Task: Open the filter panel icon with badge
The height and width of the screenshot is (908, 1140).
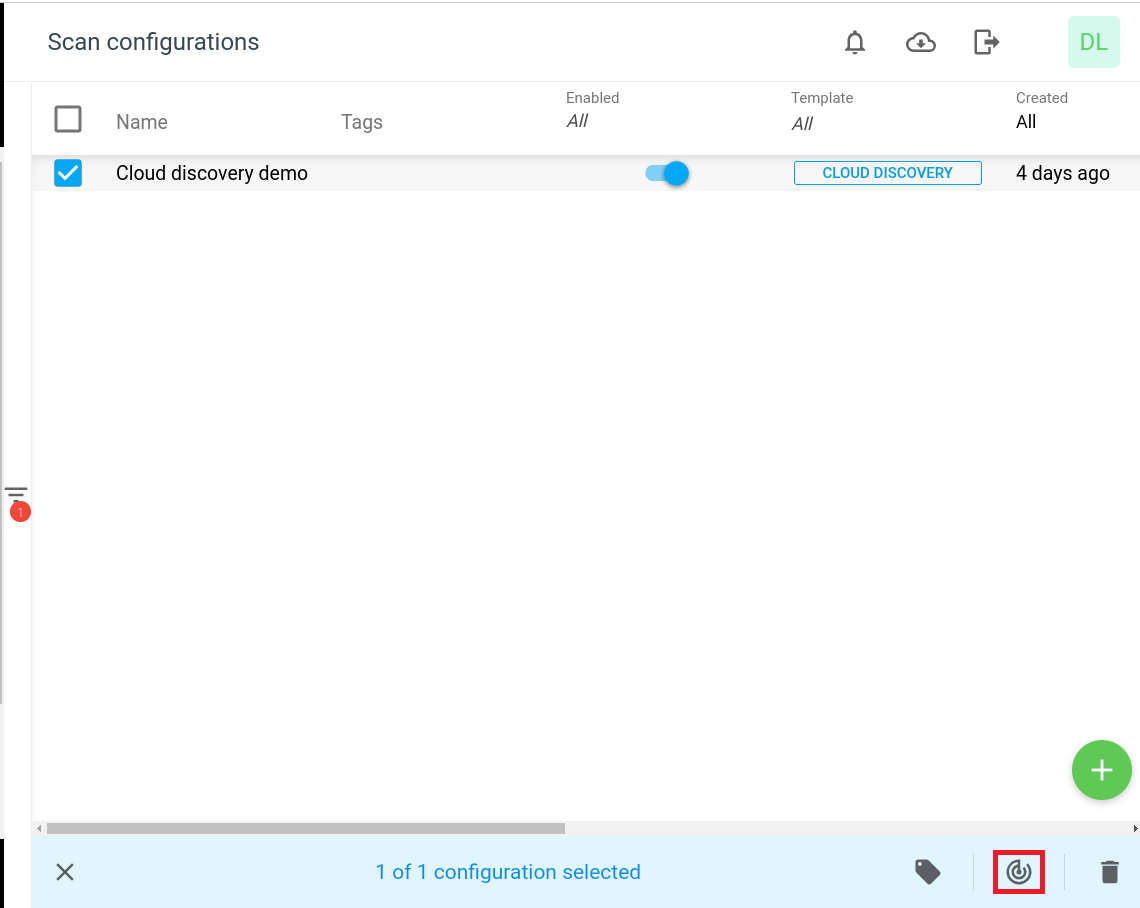Action: [x=16, y=495]
